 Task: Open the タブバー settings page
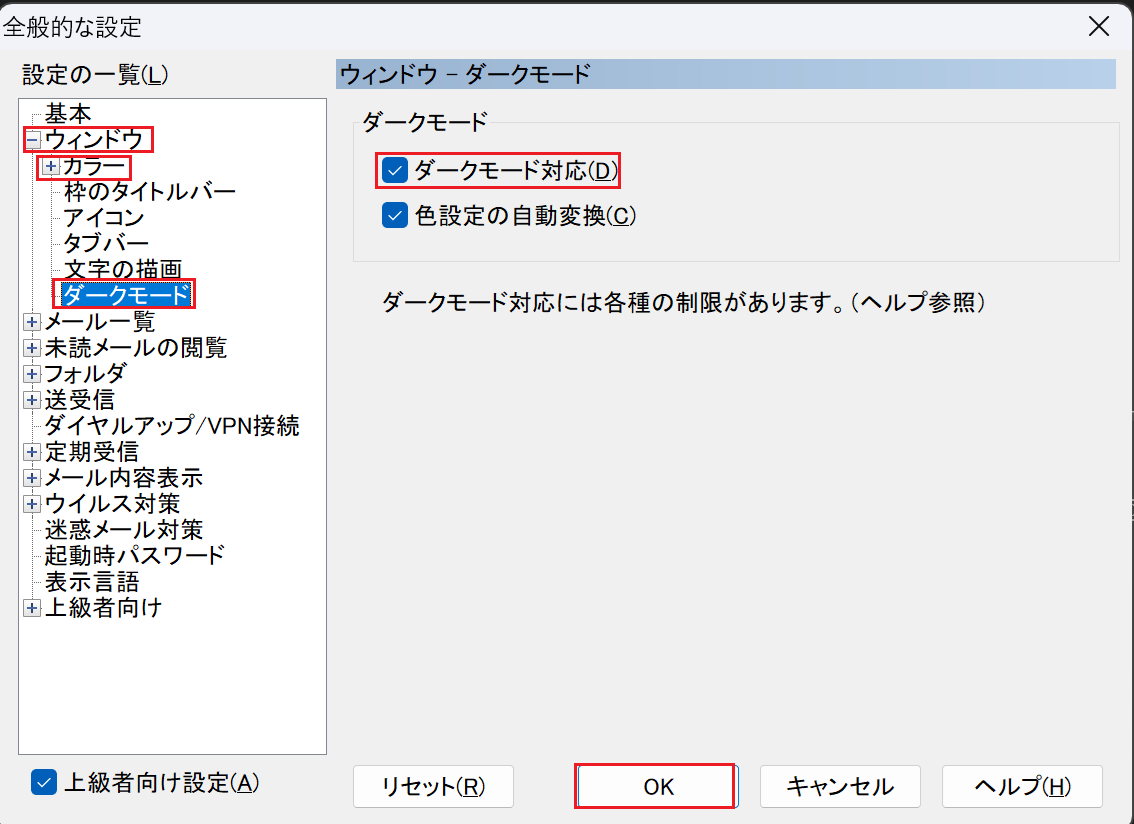tap(106, 243)
